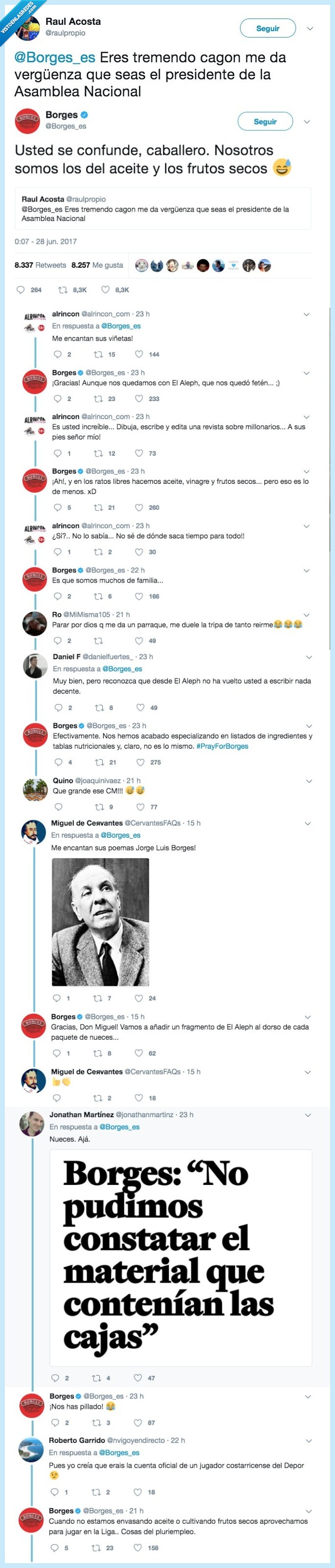Like Ro's 'Parar por dios' reply
Image resolution: width=335 pixels, height=1568 pixels.
(x=138, y=640)
